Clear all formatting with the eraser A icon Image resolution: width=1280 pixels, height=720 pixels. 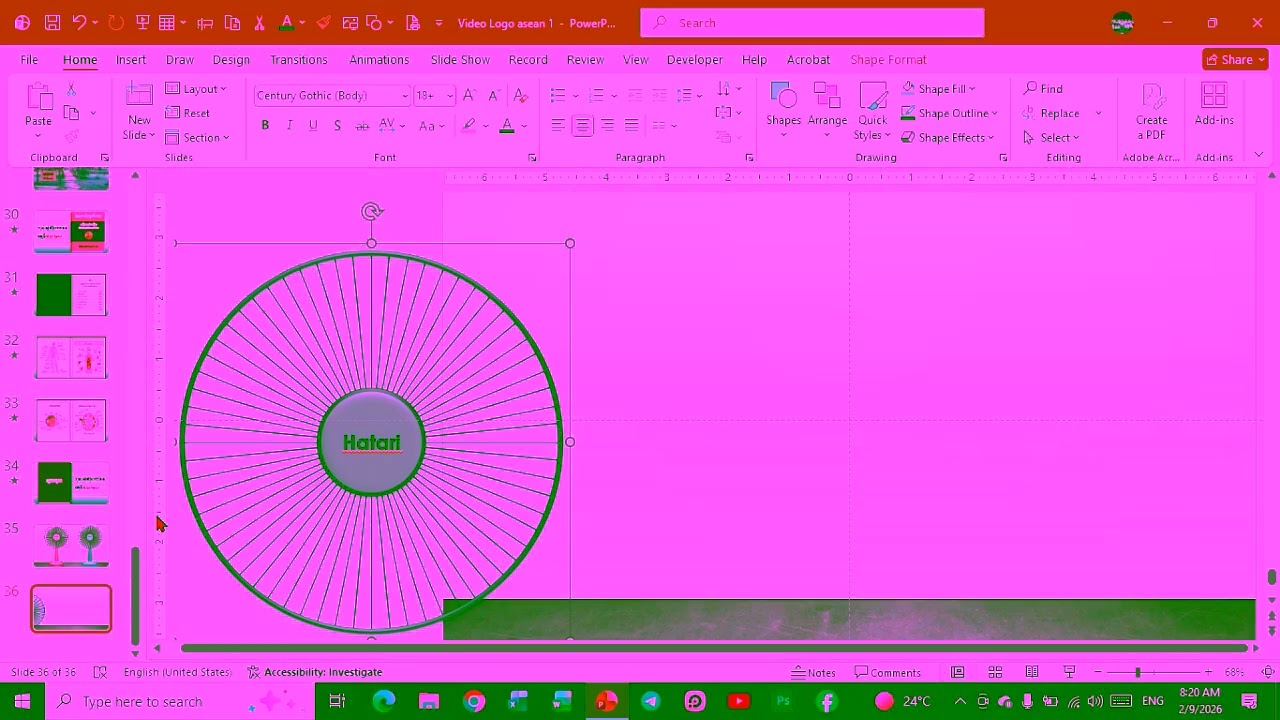520,95
